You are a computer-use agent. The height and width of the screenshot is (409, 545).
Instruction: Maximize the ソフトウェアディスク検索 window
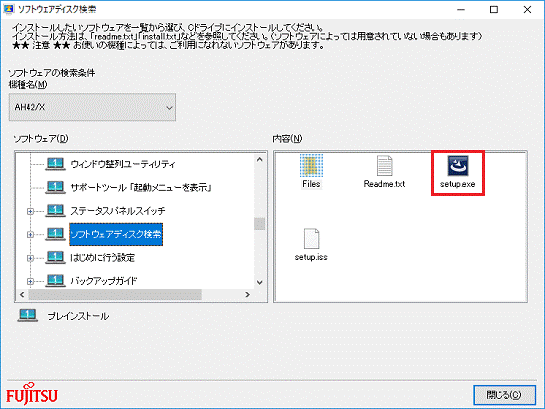494,10
